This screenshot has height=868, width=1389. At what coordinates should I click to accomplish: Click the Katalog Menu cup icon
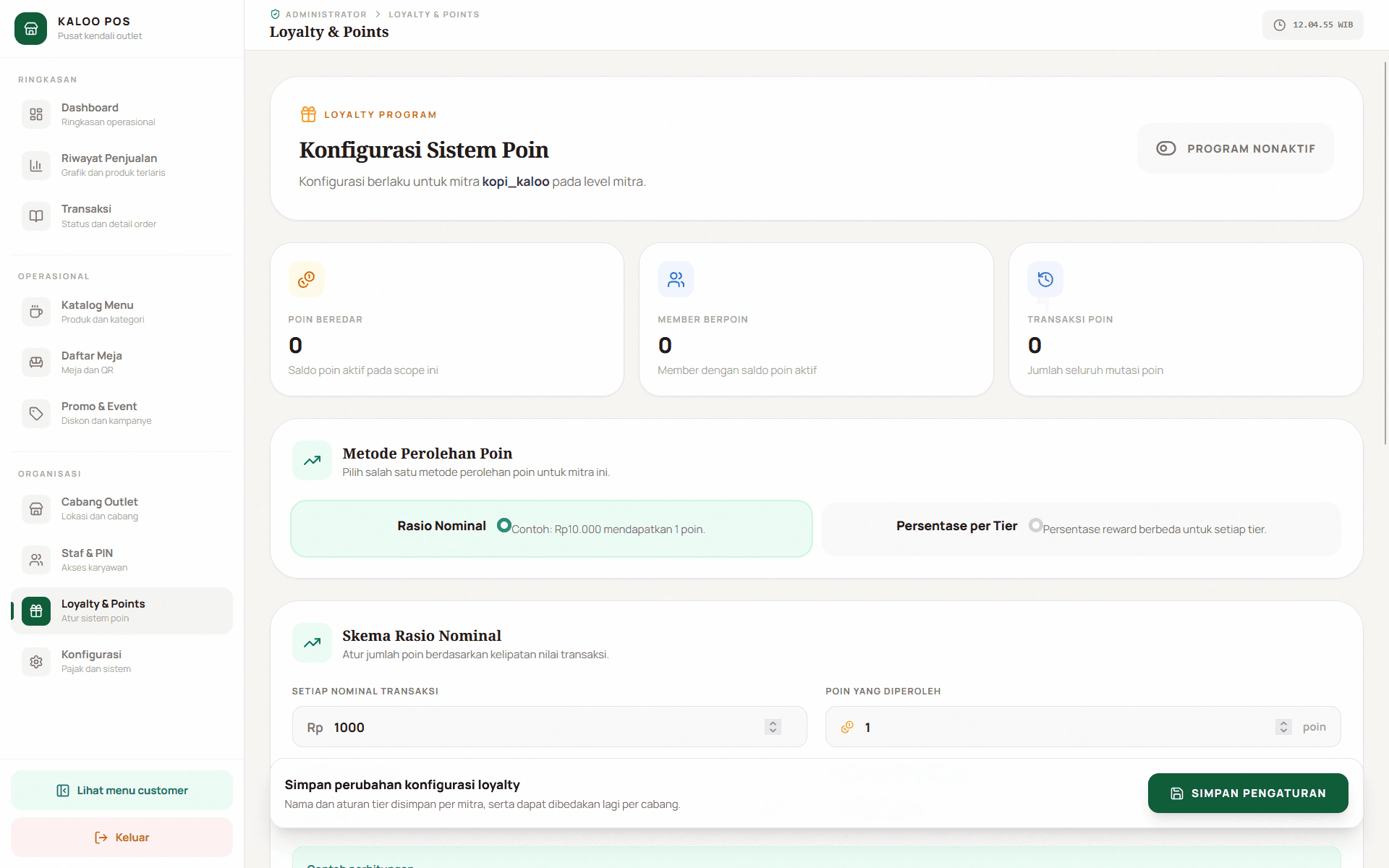[36, 312]
